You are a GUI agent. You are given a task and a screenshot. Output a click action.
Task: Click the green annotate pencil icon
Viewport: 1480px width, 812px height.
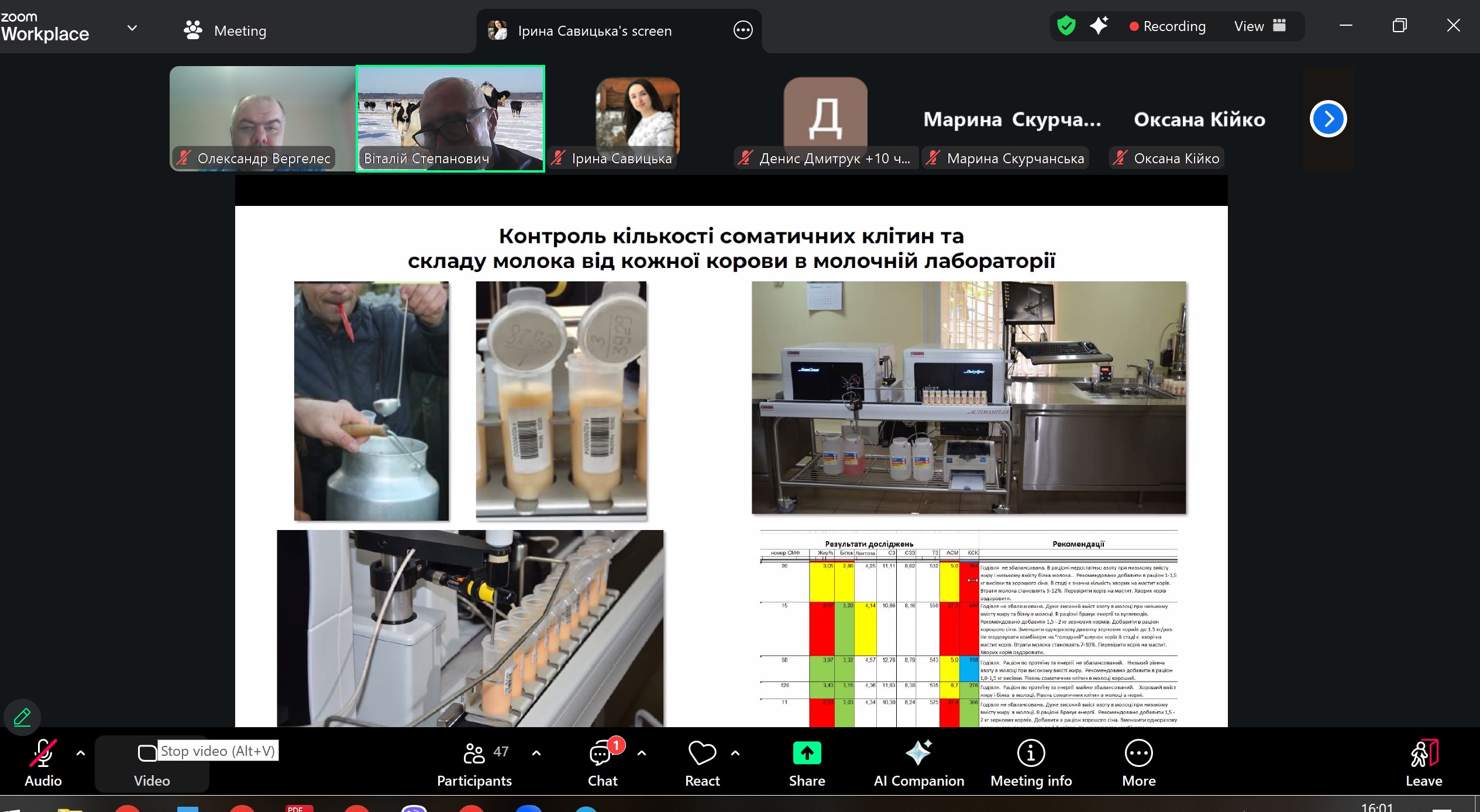(x=22, y=717)
